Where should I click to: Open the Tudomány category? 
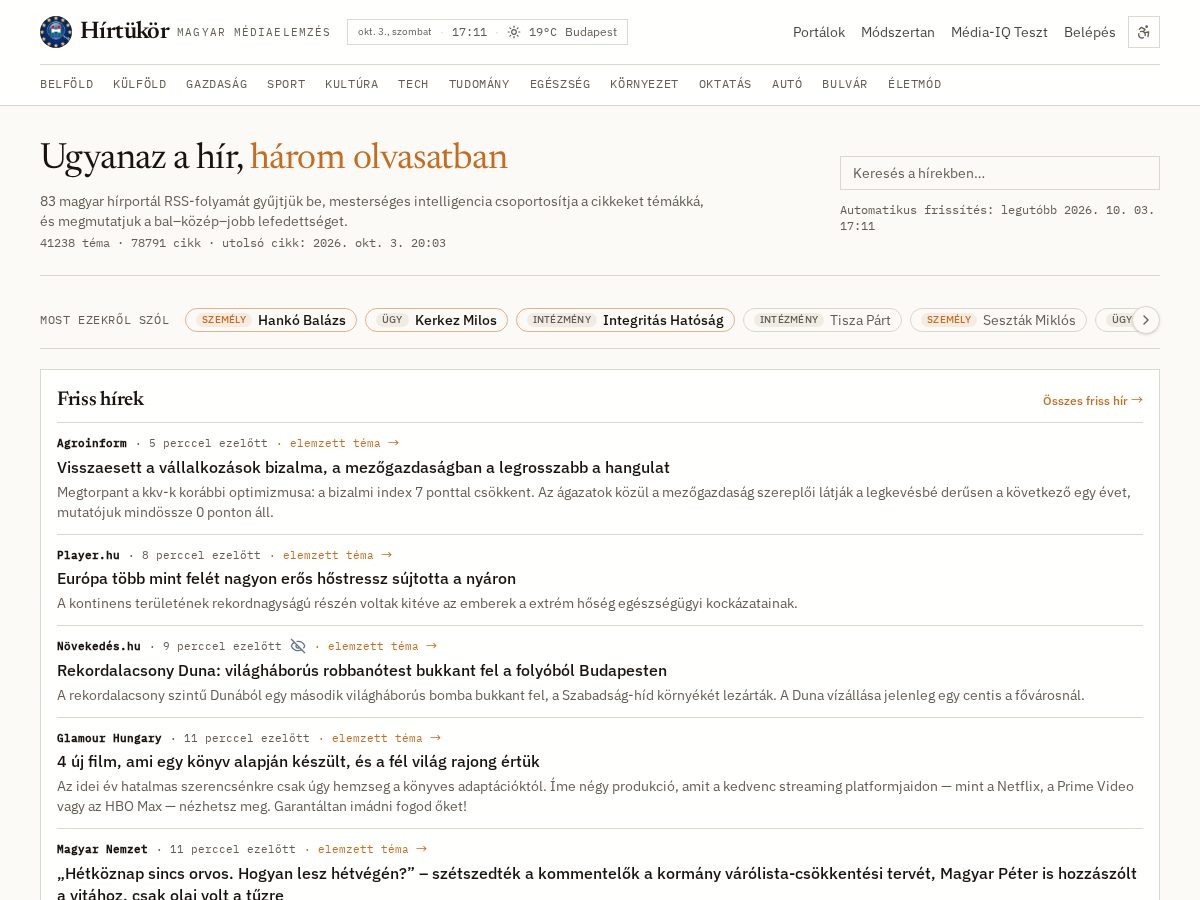tap(479, 84)
